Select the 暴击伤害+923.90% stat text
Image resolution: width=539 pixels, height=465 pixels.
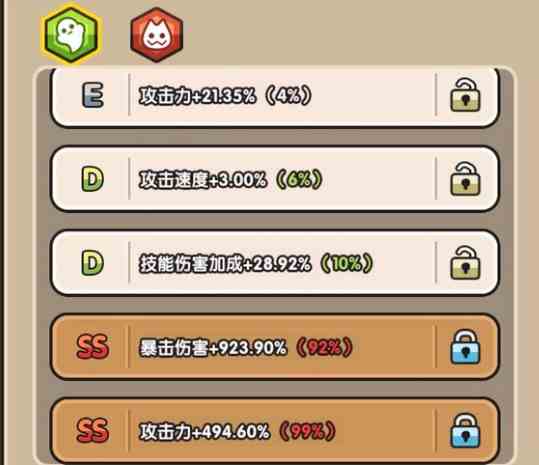coord(213,348)
